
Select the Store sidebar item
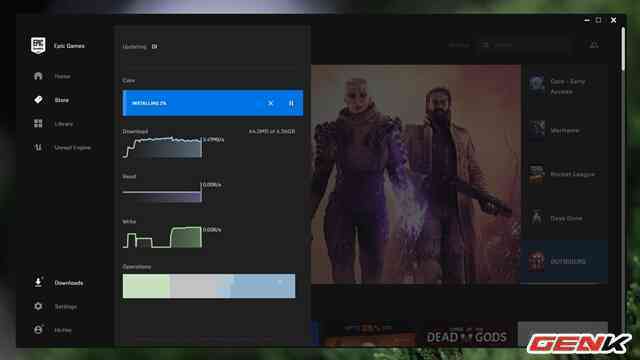coord(62,100)
